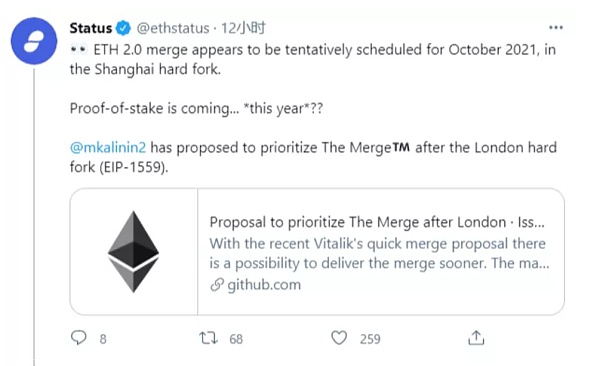Open the Status profile avatar
The height and width of the screenshot is (366, 600).
(x=34, y=41)
